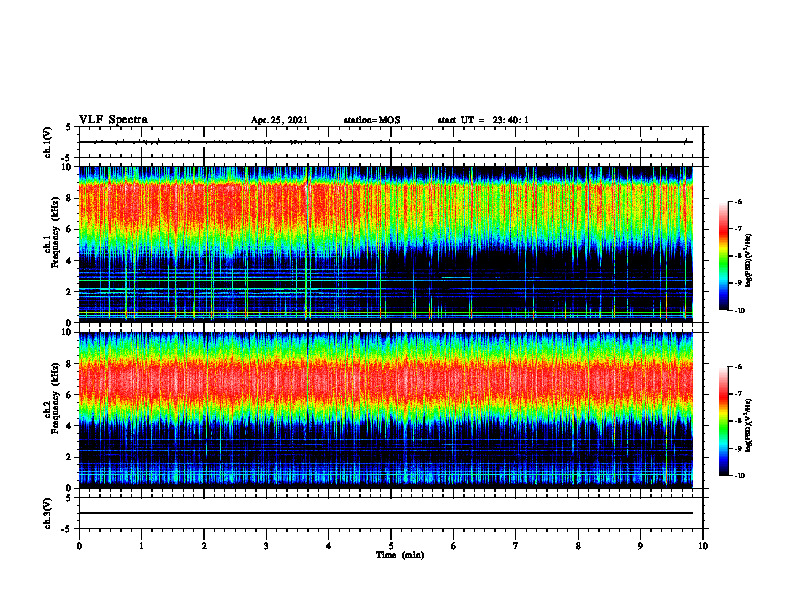
Task: Click time axis tick label "9"
Action: pyautogui.click(x=640, y=546)
